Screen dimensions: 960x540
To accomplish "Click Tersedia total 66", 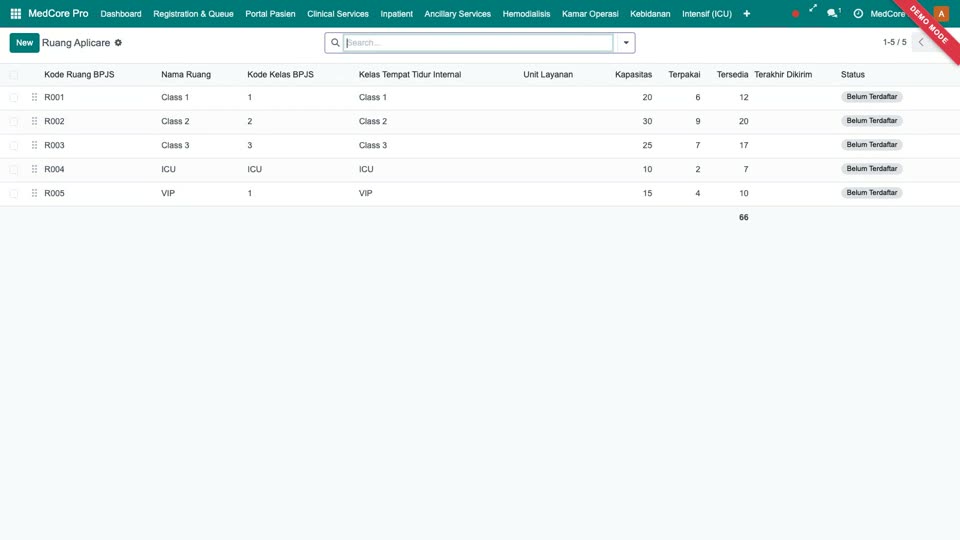I will (743, 217).
